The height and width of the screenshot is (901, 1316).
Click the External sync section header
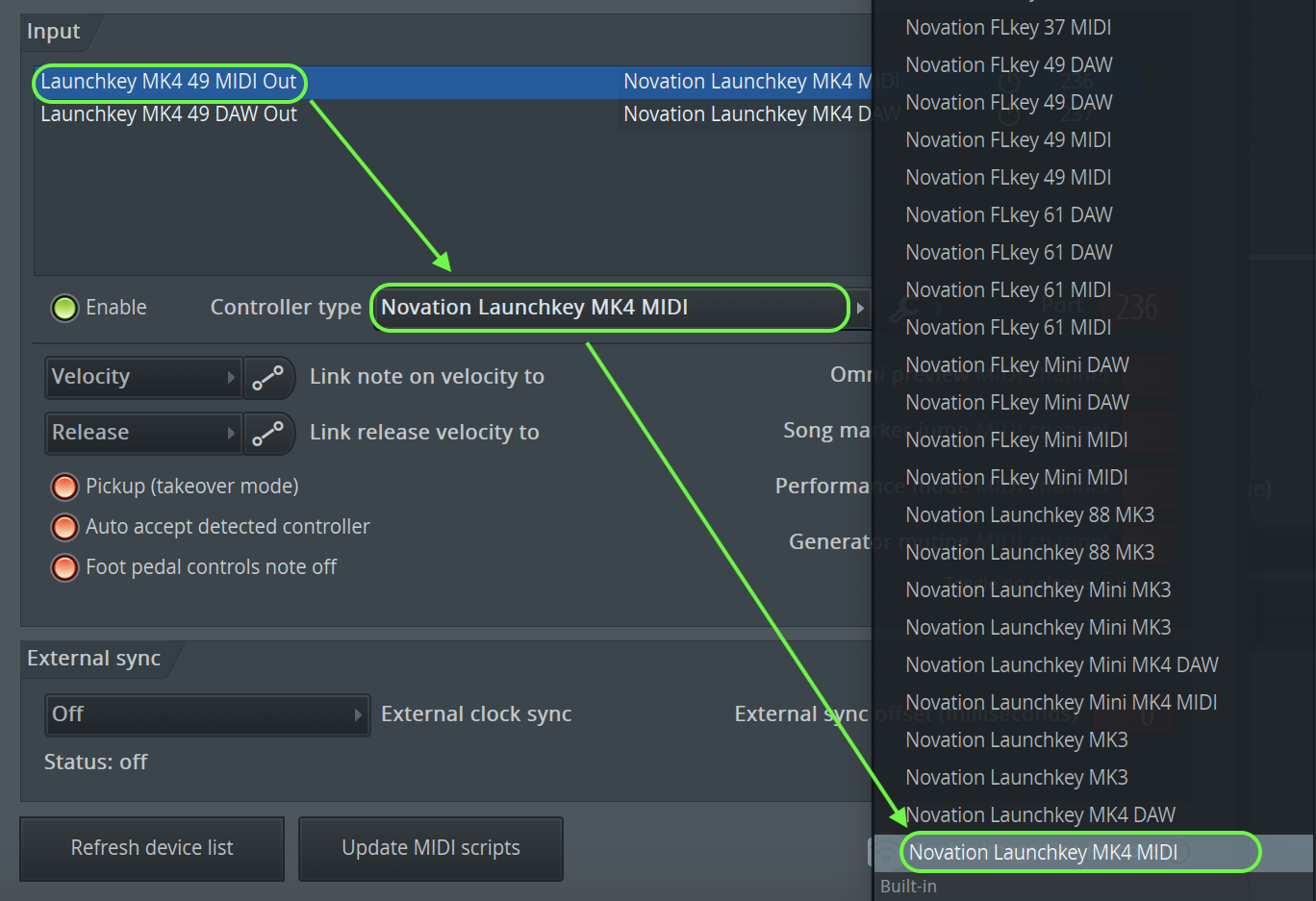tap(93, 659)
